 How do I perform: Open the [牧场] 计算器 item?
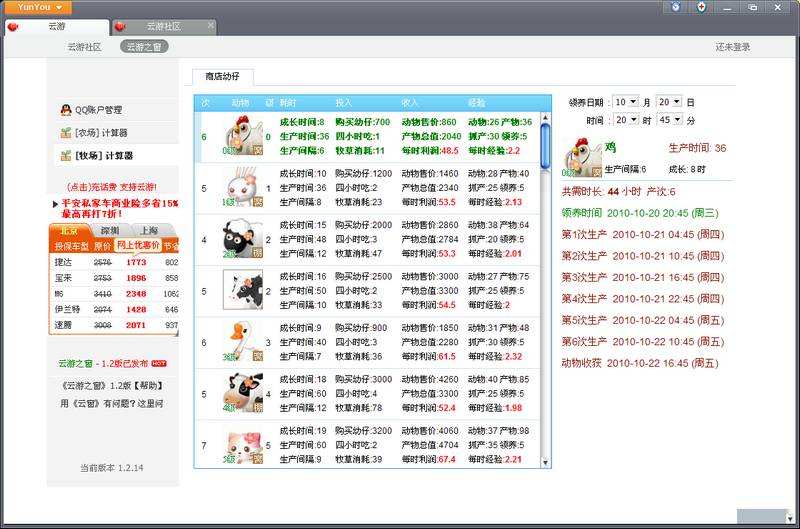point(104,156)
